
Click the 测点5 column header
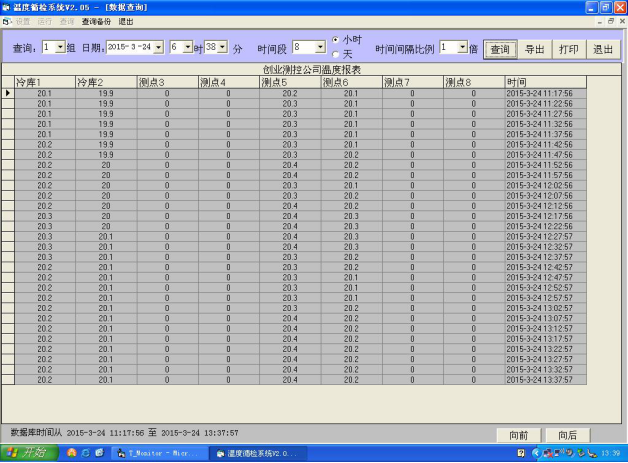point(290,83)
